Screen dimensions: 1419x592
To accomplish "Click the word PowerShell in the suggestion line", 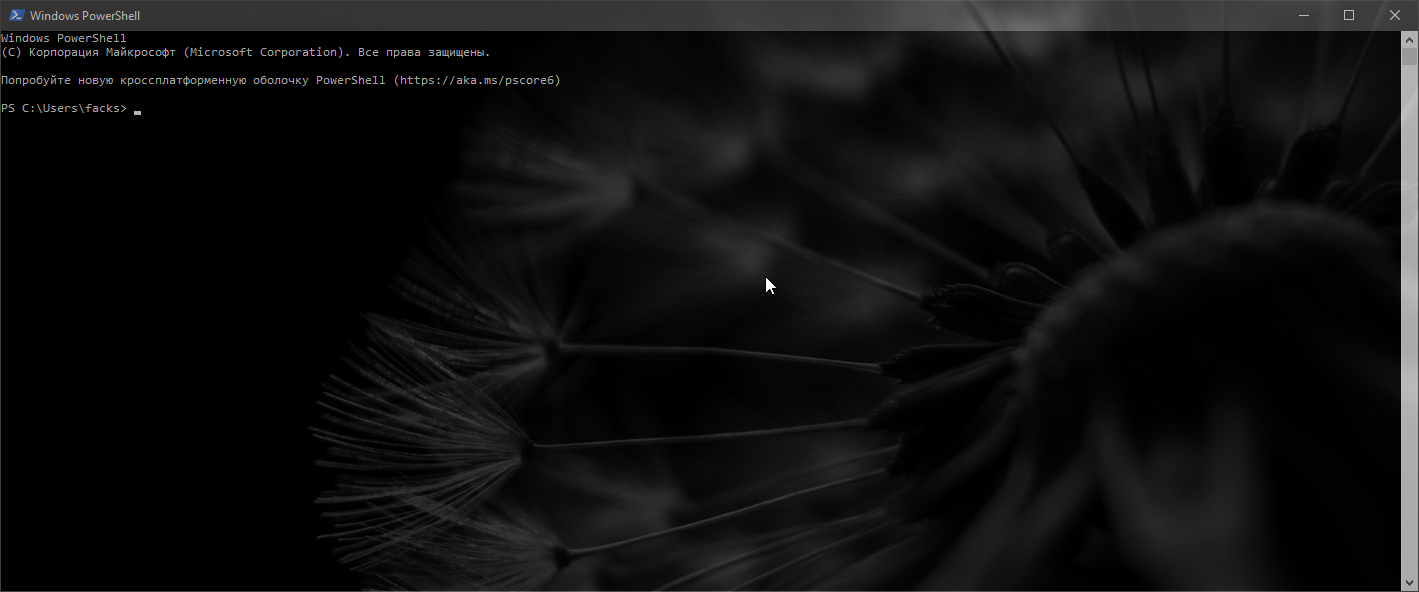I will [x=351, y=79].
